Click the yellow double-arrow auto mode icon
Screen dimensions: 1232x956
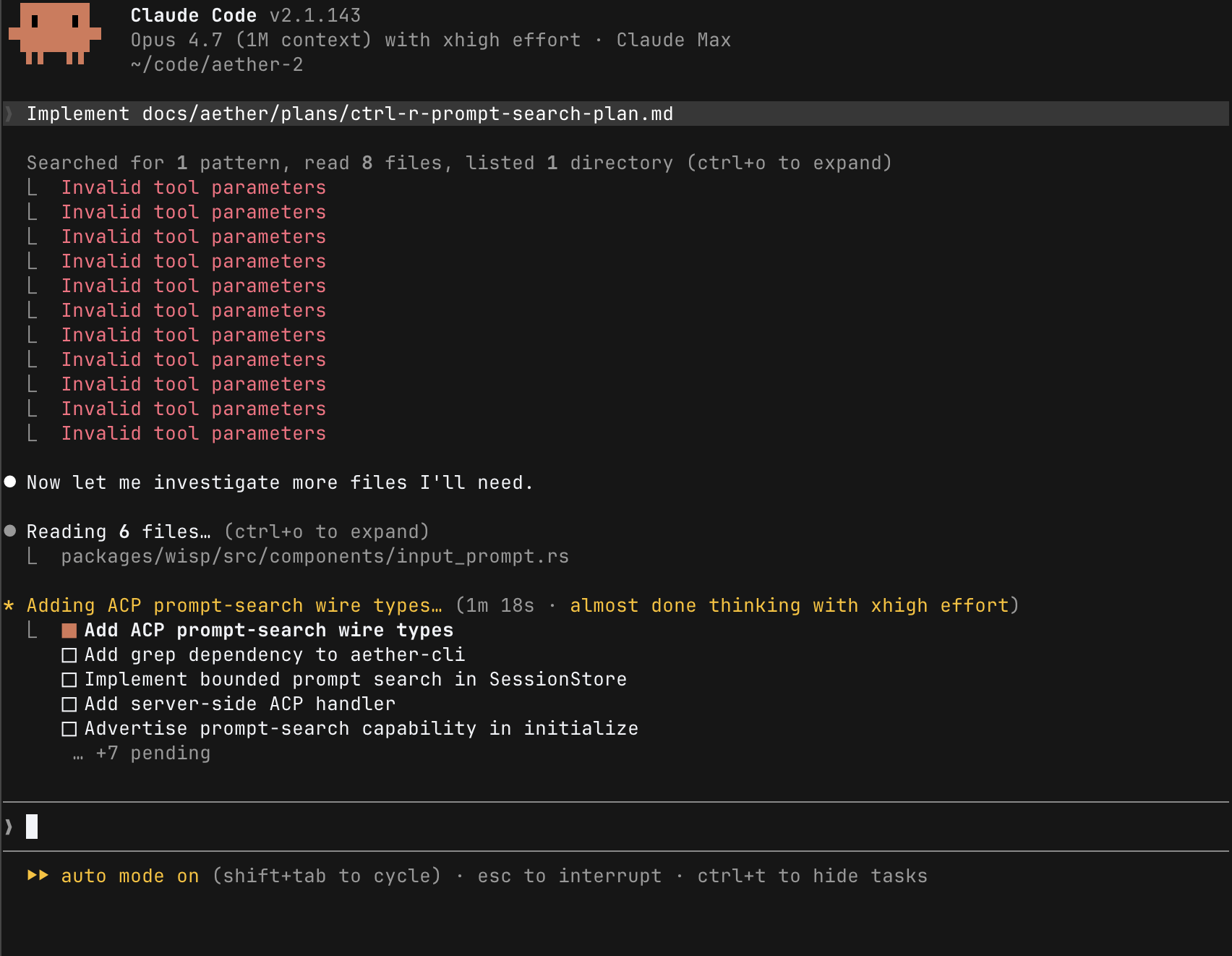[38, 876]
